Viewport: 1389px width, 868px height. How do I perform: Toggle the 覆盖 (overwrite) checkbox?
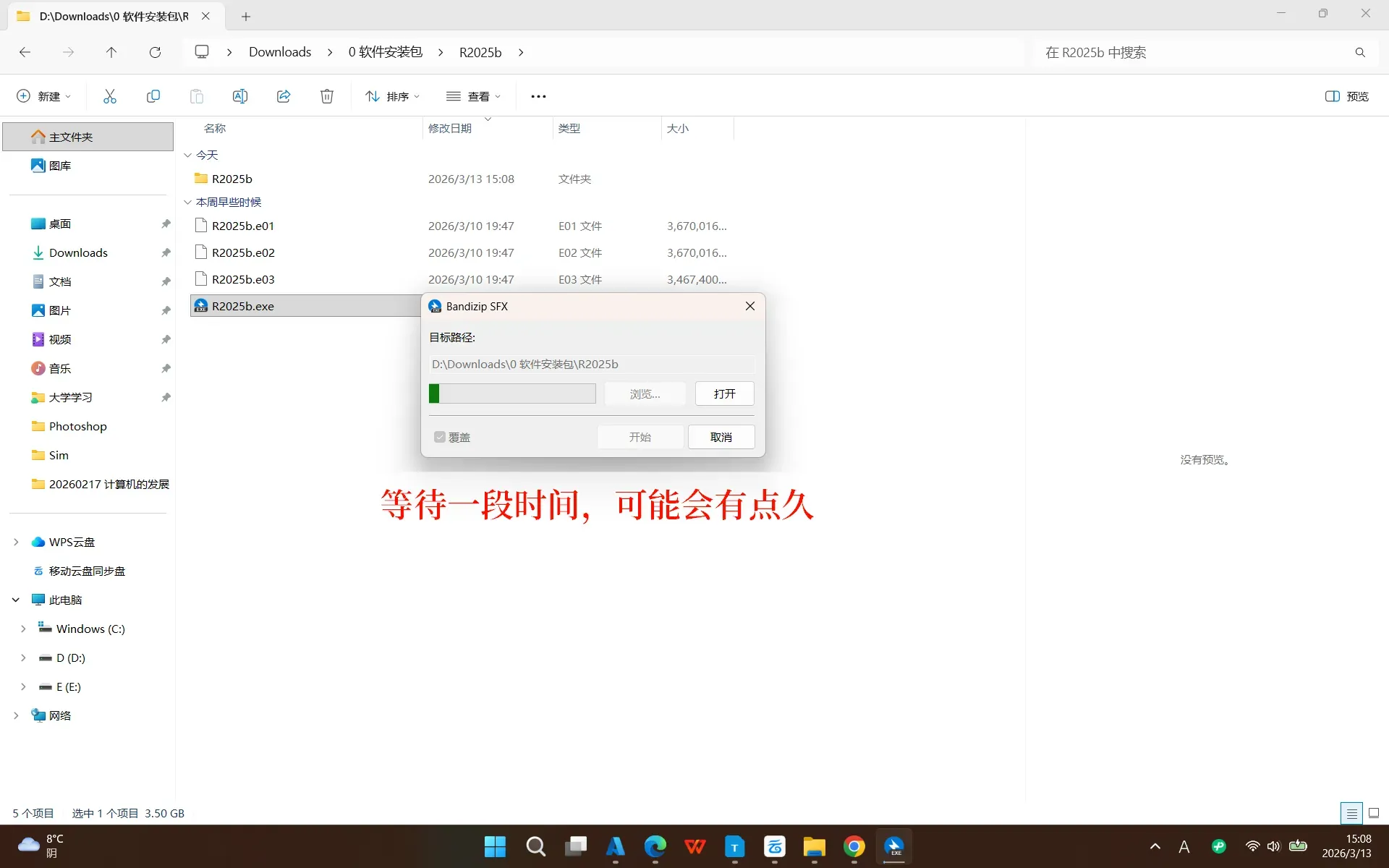pos(440,437)
